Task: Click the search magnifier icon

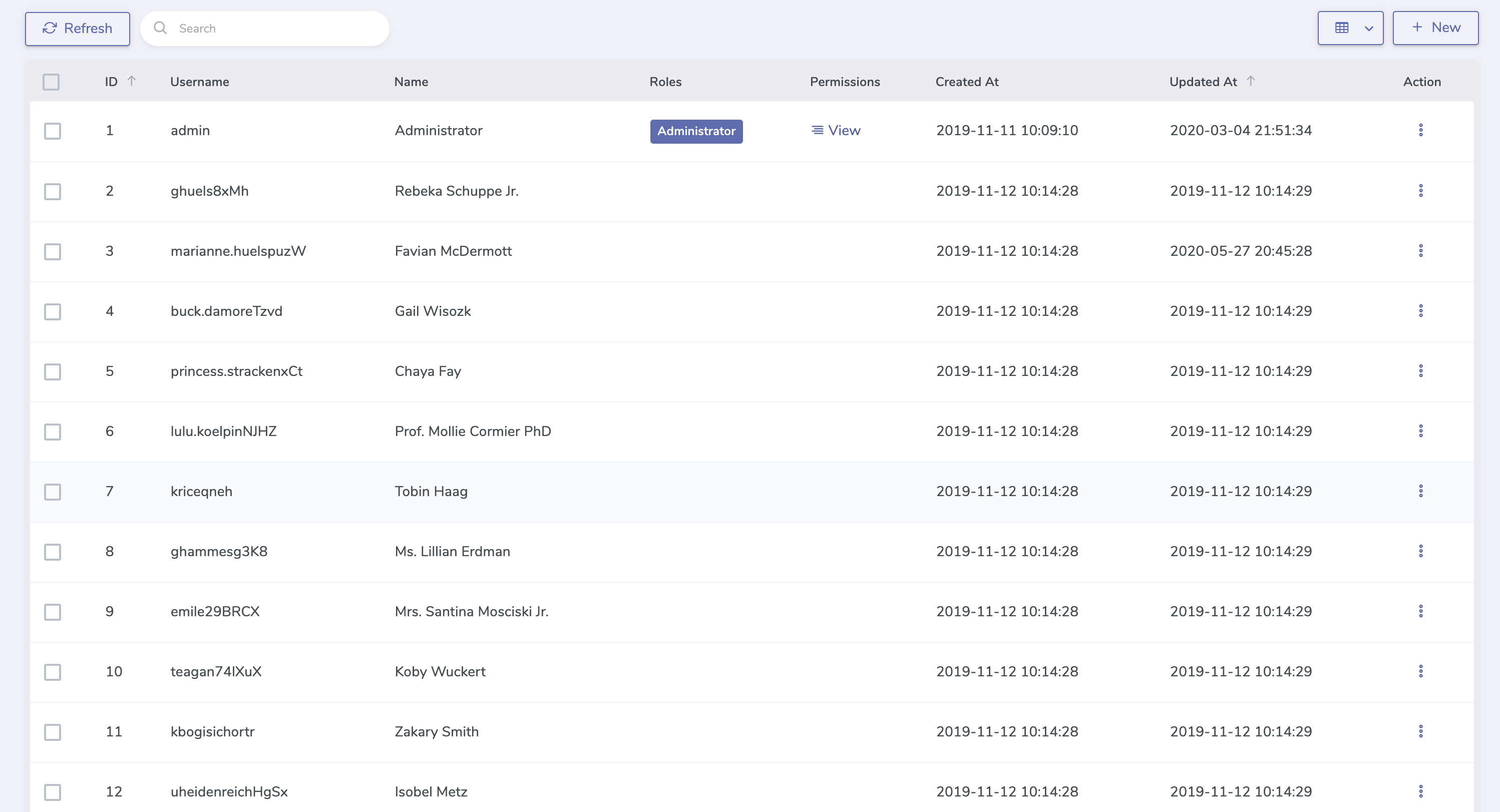Action: 160,28
